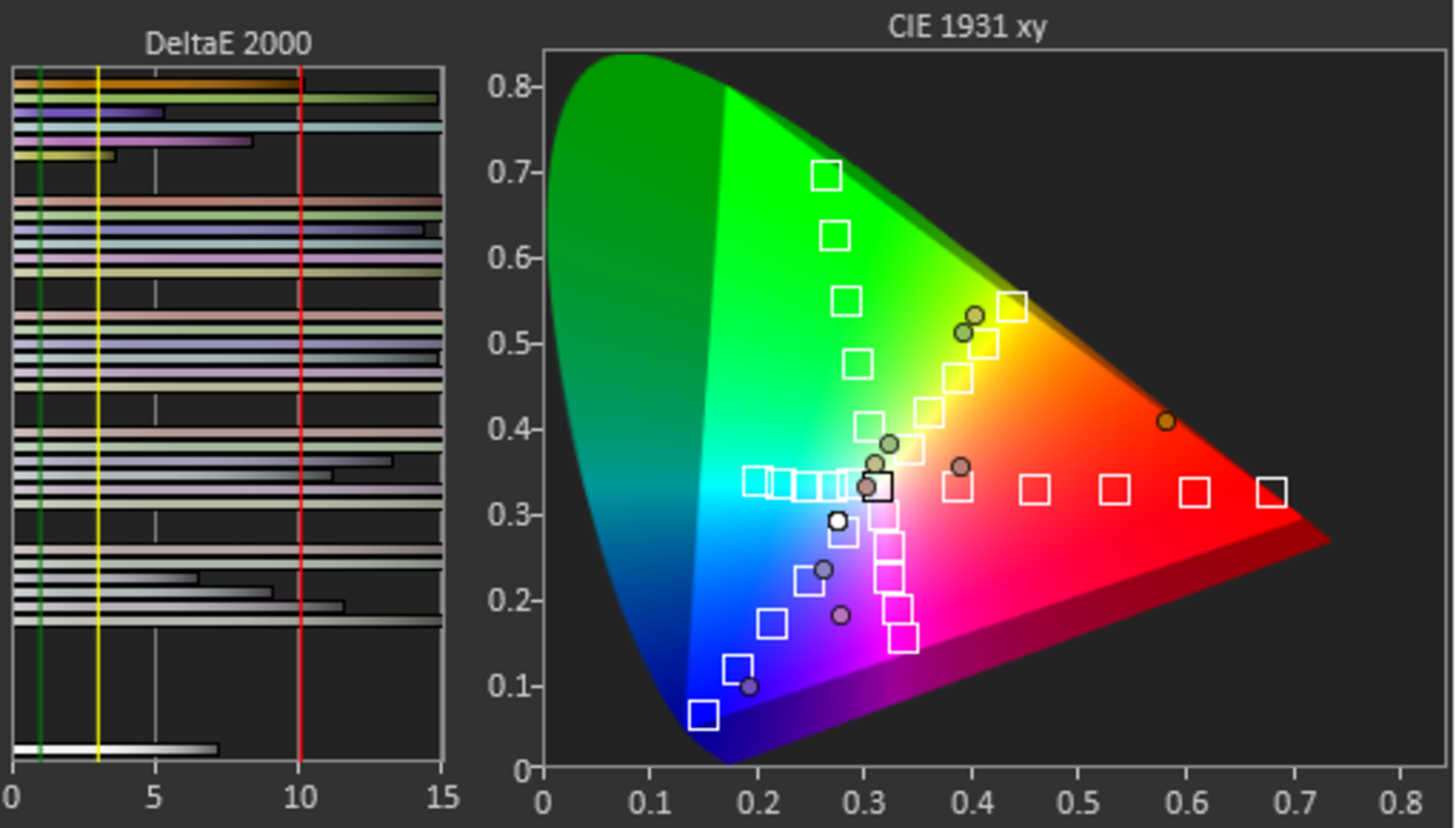This screenshot has width=1456, height=828.
Task: Click the rightmost red target square
Action: (1271, 492)
